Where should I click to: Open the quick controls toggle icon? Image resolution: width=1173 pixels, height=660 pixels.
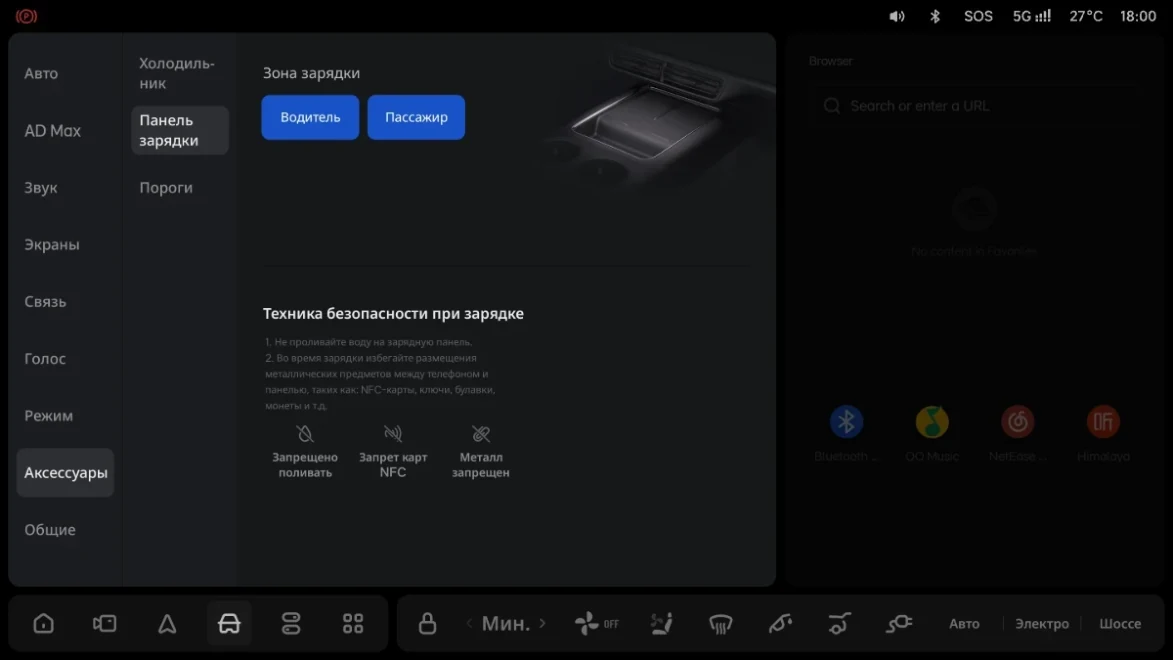click(x=291, y=623)
